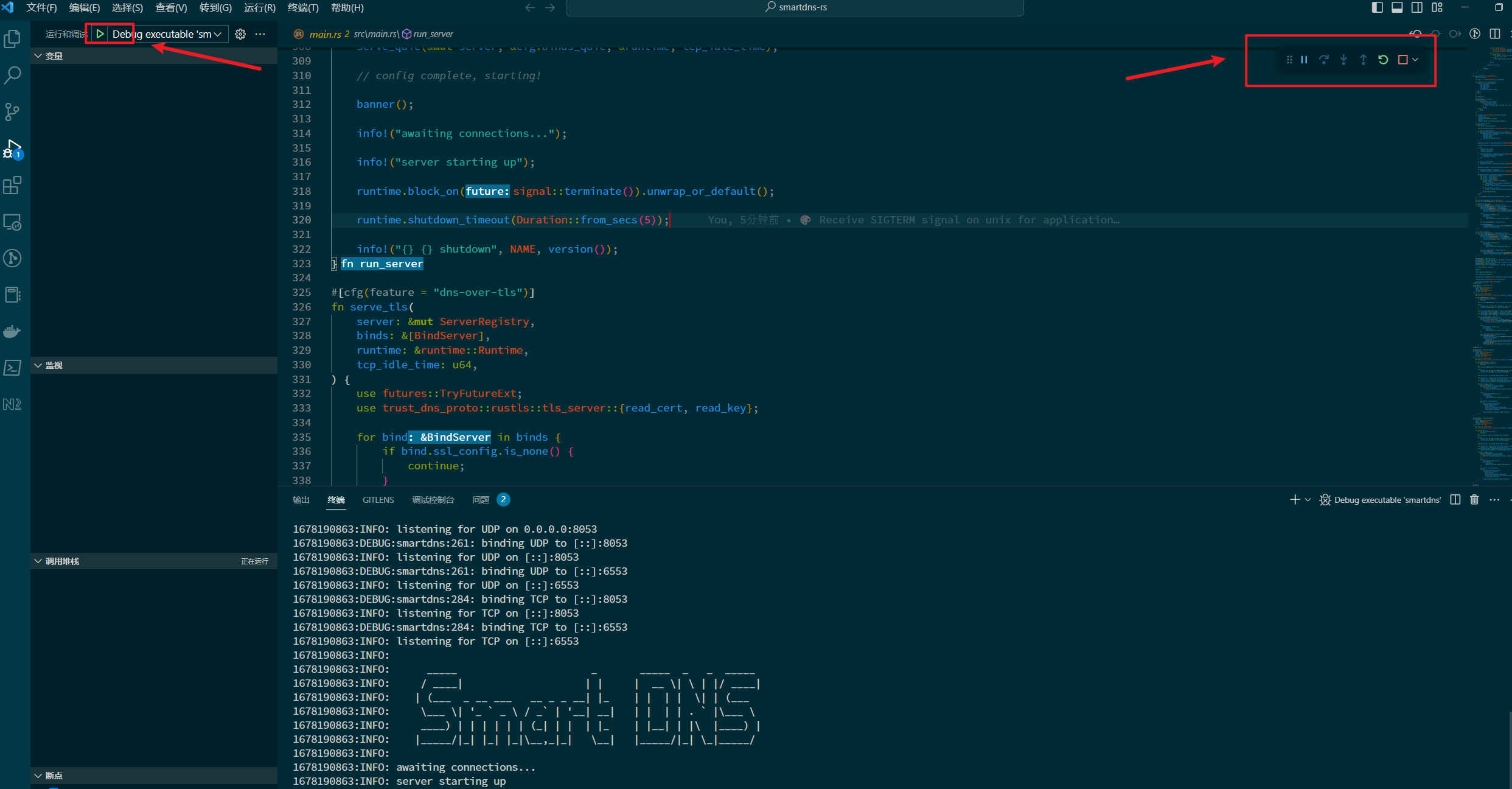The image size is (1512, 789).
Task: Open the stop button's dropdown chevron
Action: tap(1414, 59)
